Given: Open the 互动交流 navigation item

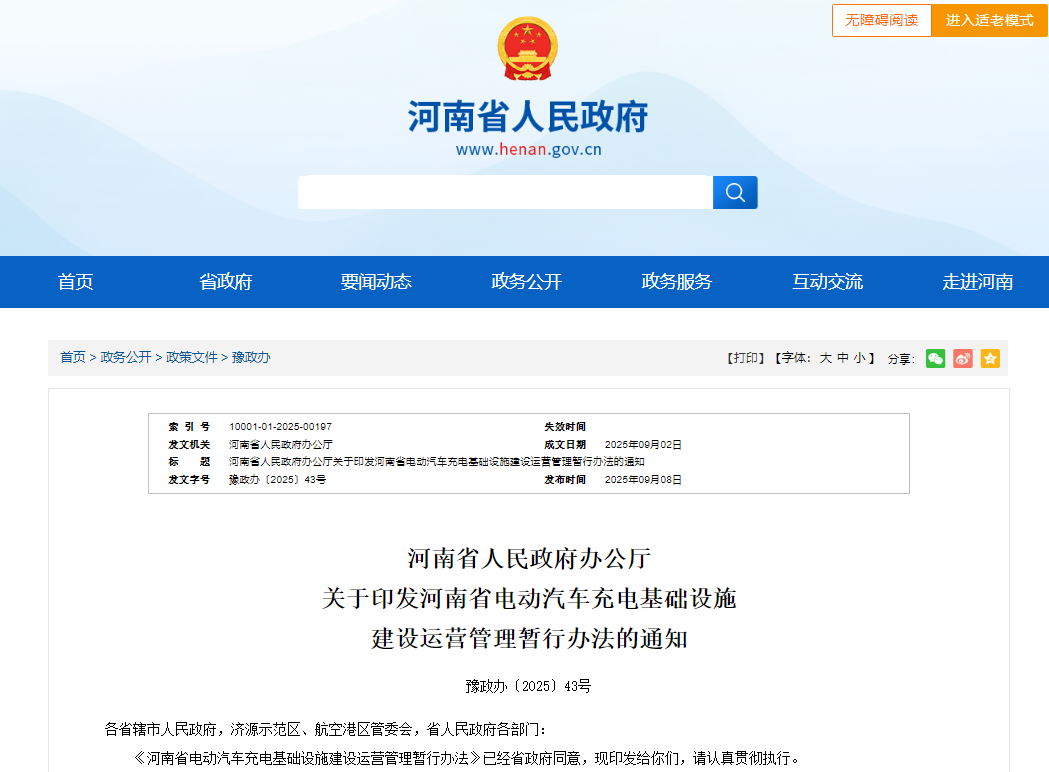Looking at the screenshot, I should pyautogui.click(x=827, y=282).
